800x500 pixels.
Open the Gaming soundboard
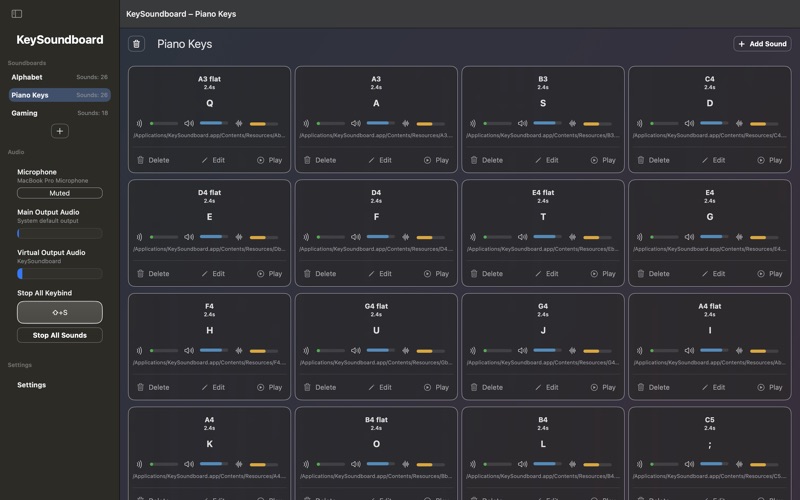click(x=60, y=113)
